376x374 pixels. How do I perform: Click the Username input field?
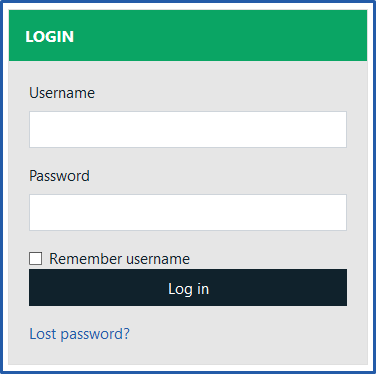pos(188,129)
